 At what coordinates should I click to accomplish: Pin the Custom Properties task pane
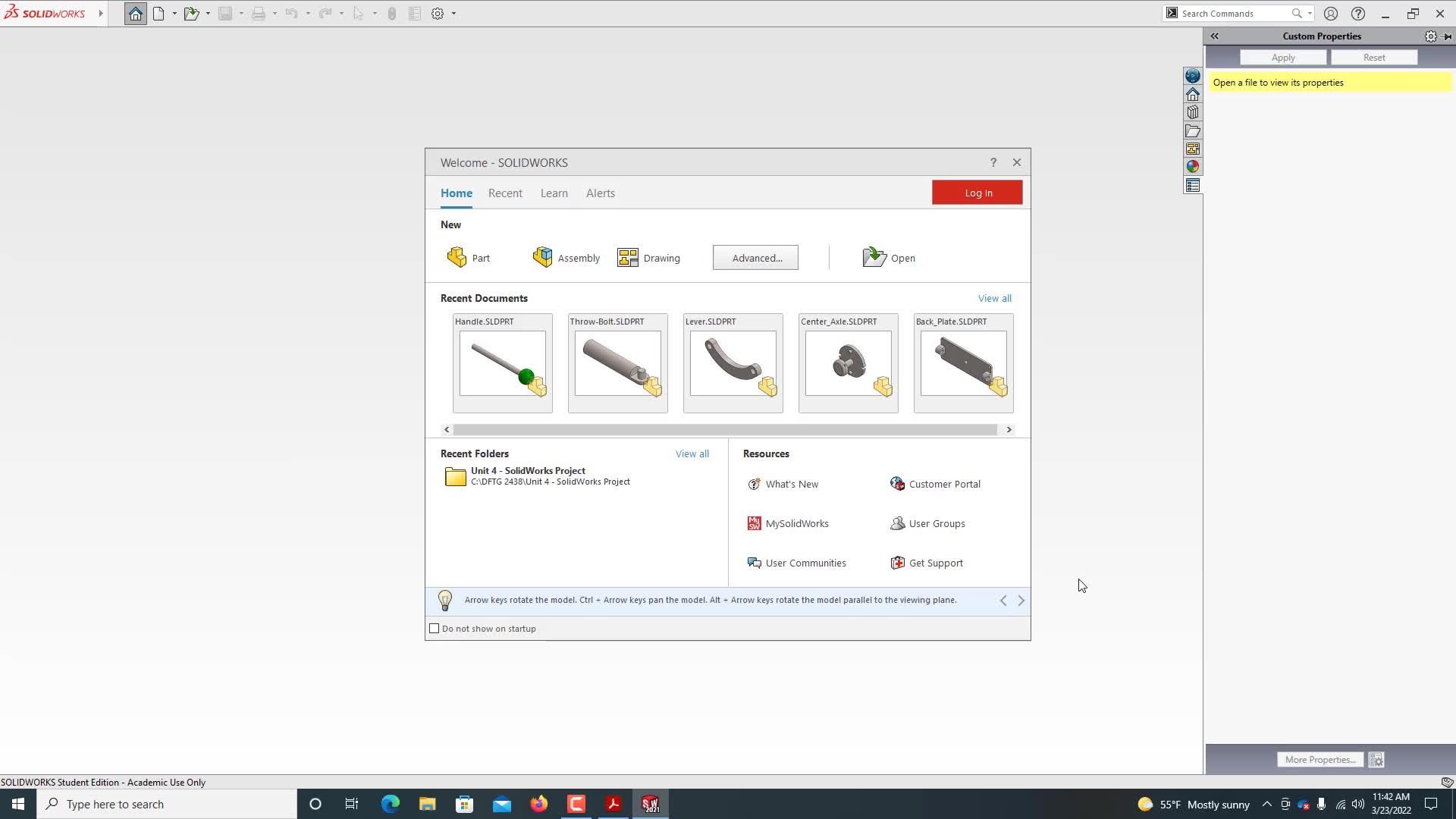[1447, 36]
